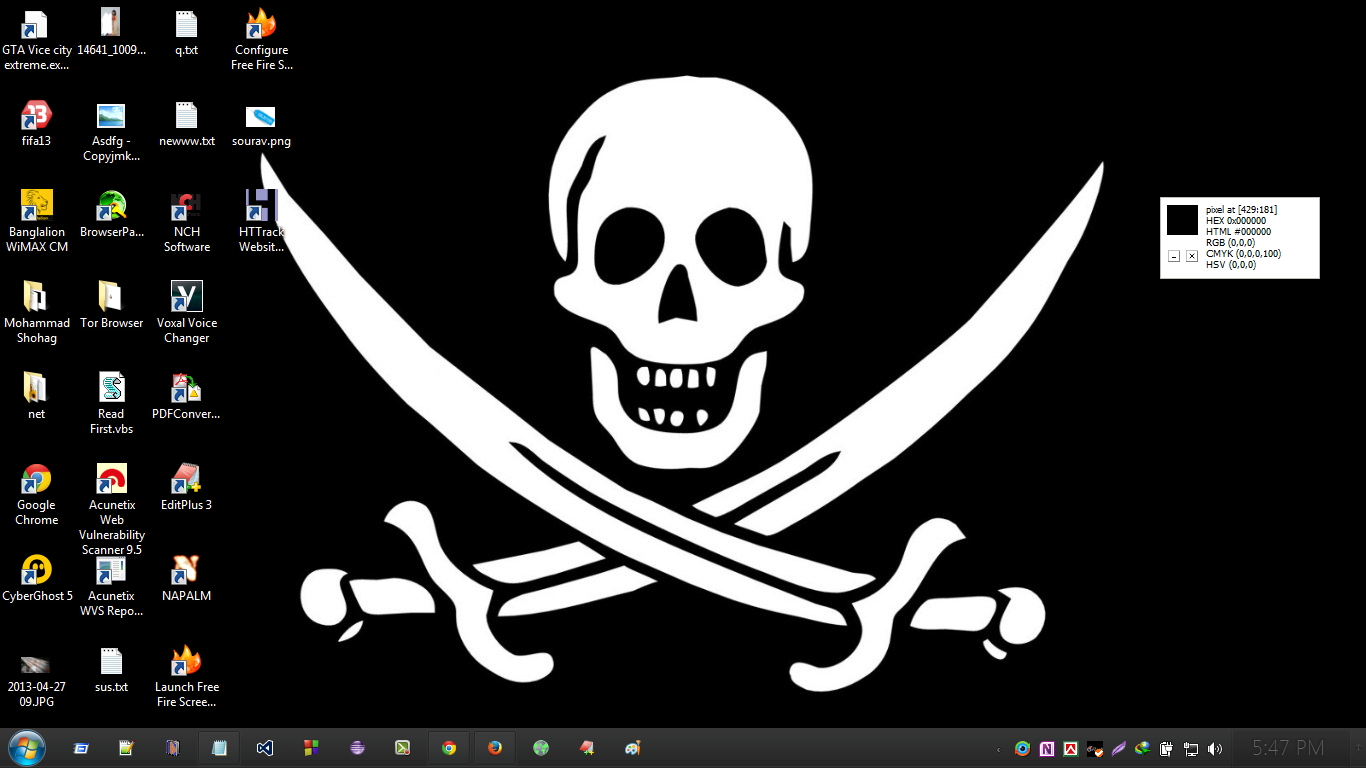Switch to Firefox in the taskbar

pos(495,748)
